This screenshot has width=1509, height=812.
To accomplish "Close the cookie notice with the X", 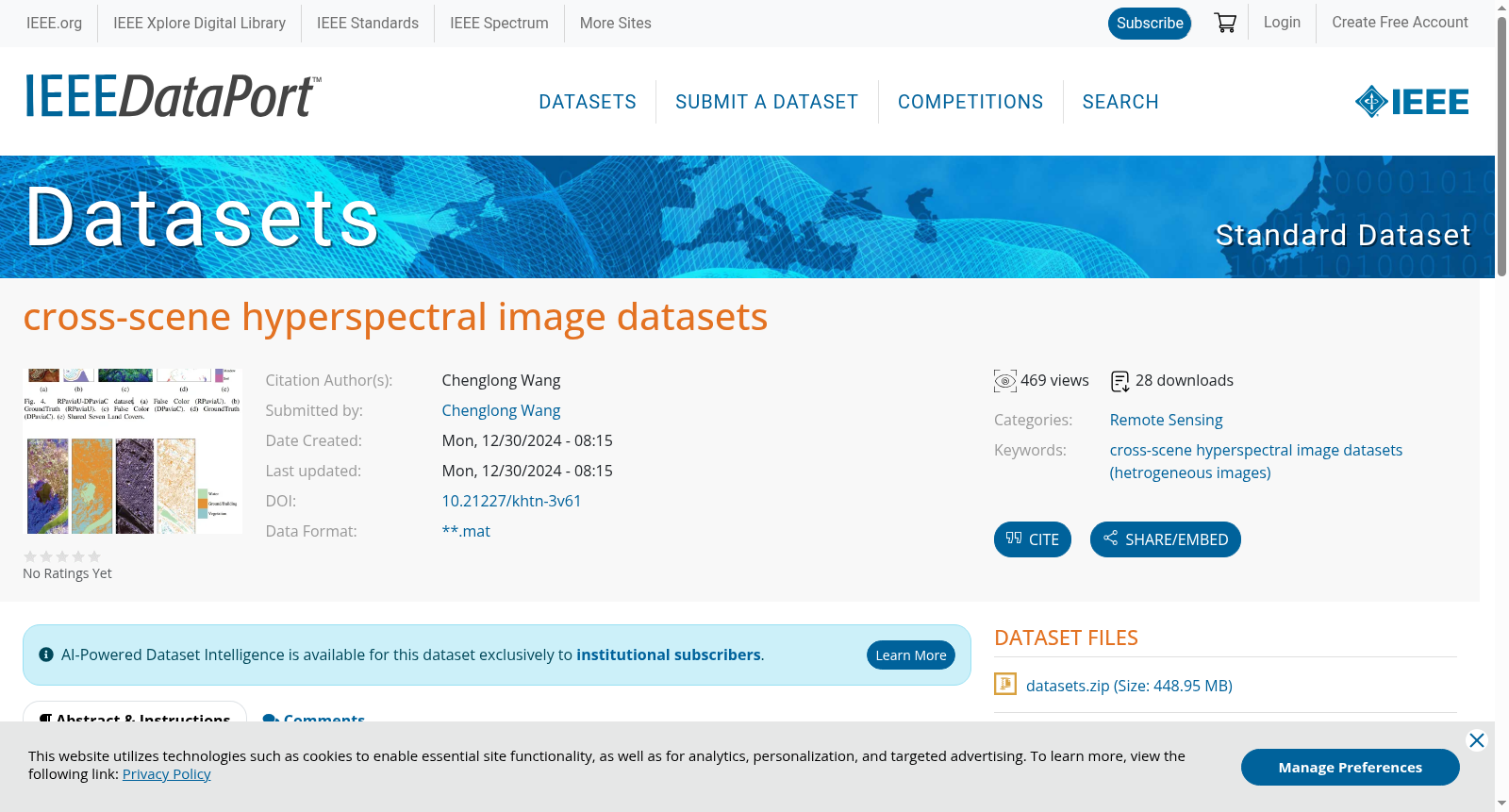I will pos(1477,740).
